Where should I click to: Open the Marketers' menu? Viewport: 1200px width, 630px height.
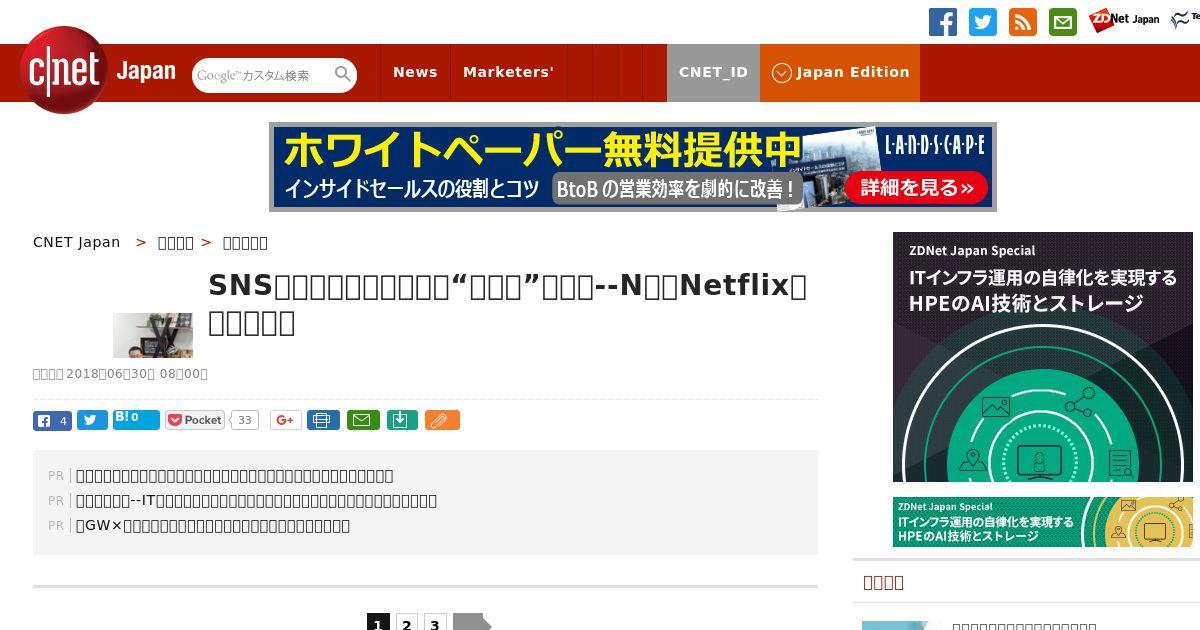(x=508, y=72)
